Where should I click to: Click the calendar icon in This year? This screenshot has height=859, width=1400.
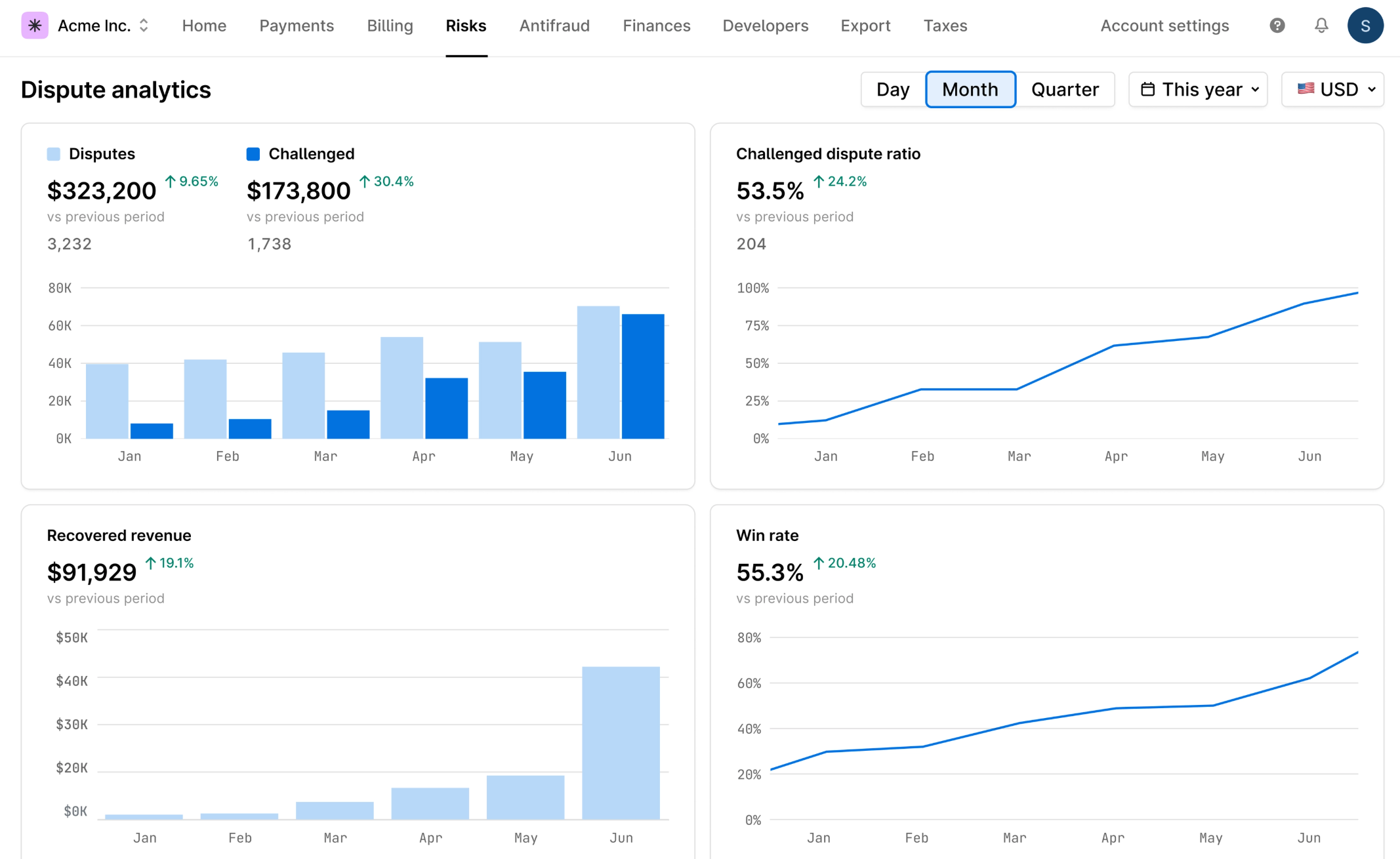coord(1147,89)
